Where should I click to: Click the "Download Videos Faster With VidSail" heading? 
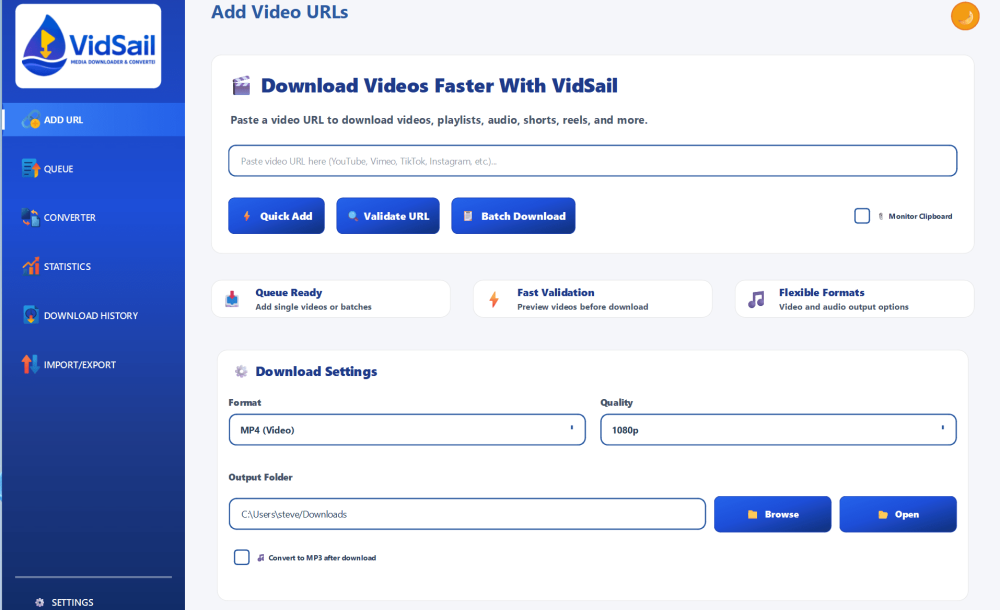[x=439, y=86]
